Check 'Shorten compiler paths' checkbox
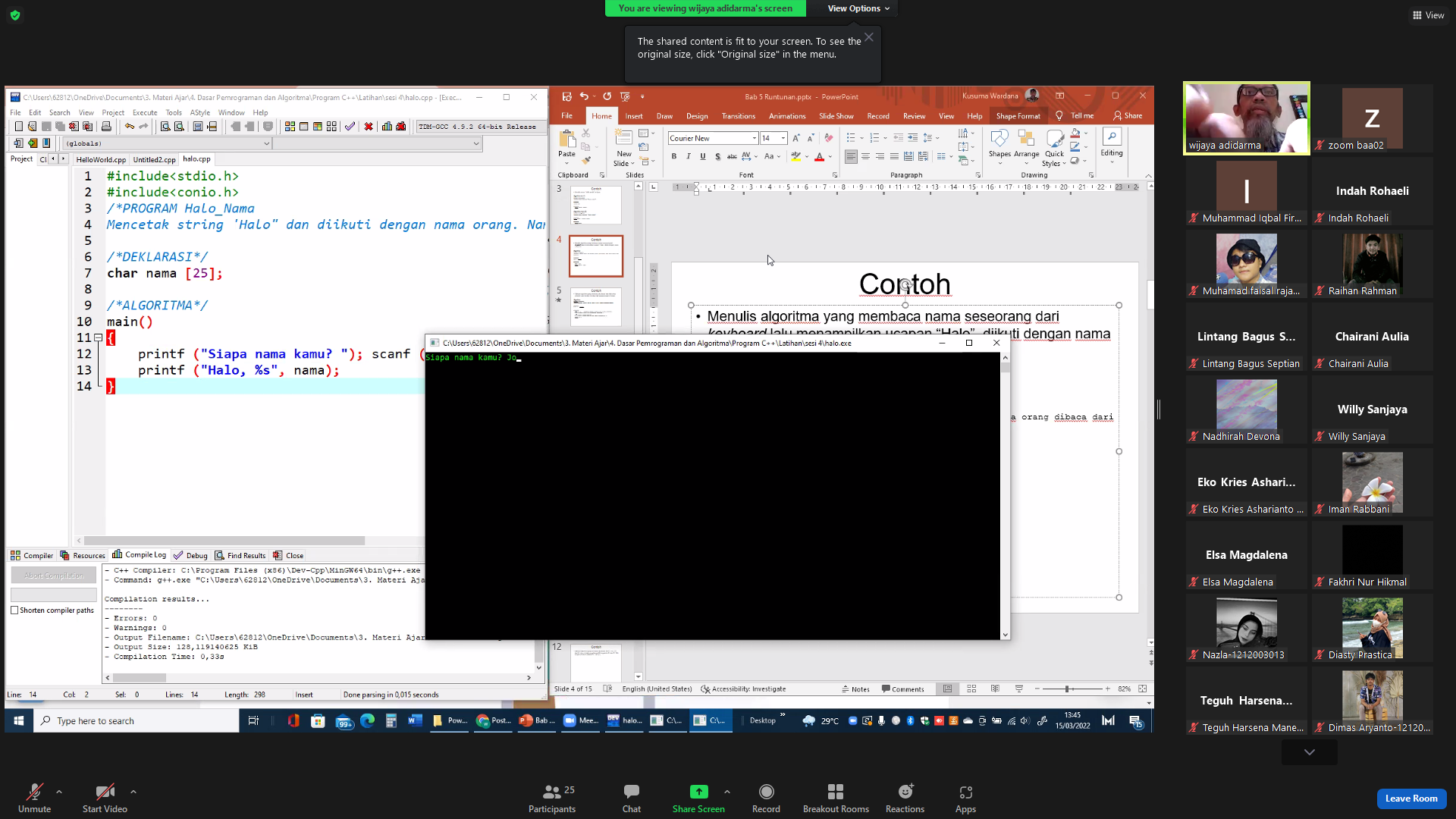 pos(14,610)
